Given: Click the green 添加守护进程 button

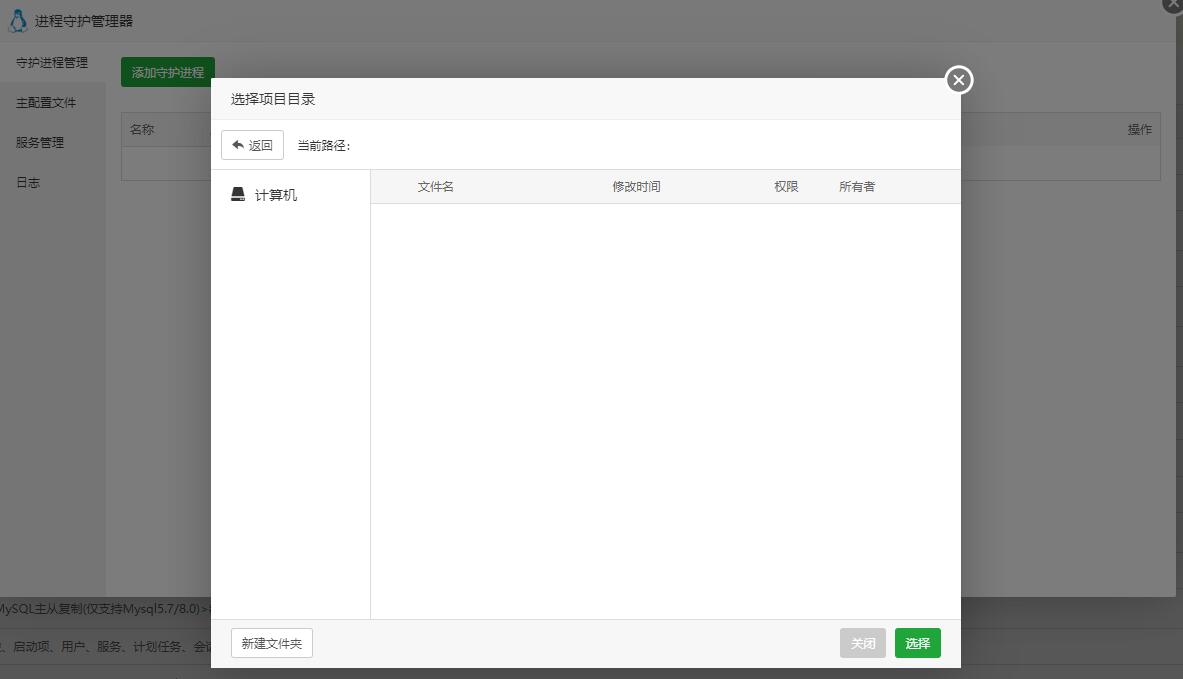Looking at the screenshot, I should pyautogui.click(x=167, y=72).
